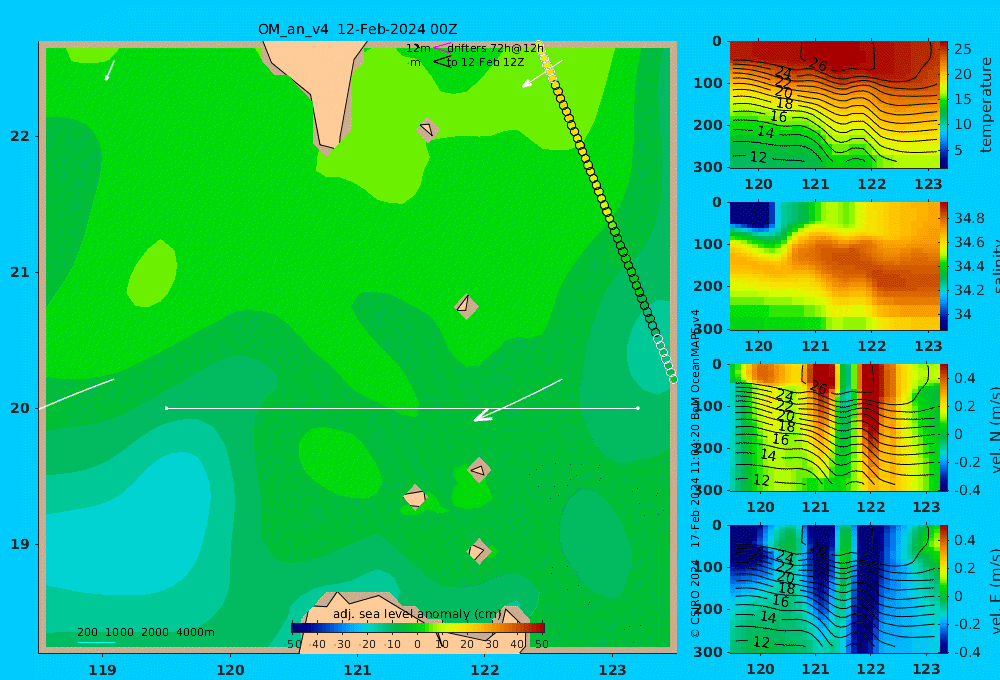Click the 'temperature' axis label
The width and height of the screenshot is (1000, 680).
[x=986, y=105]
